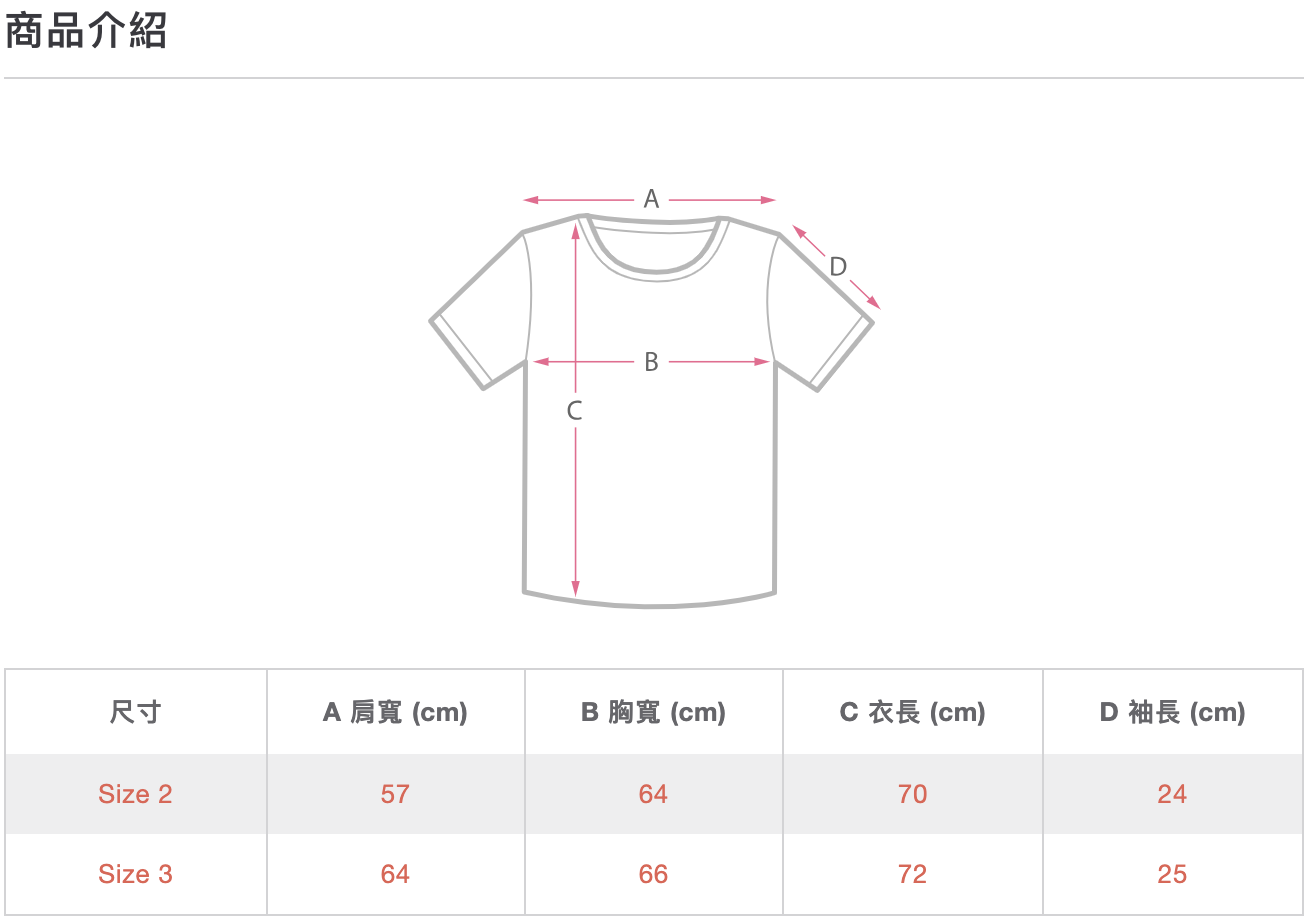Select the Size 2 row label
The height and width of the screenshot is (924, 1314).
tap(135, 794)
